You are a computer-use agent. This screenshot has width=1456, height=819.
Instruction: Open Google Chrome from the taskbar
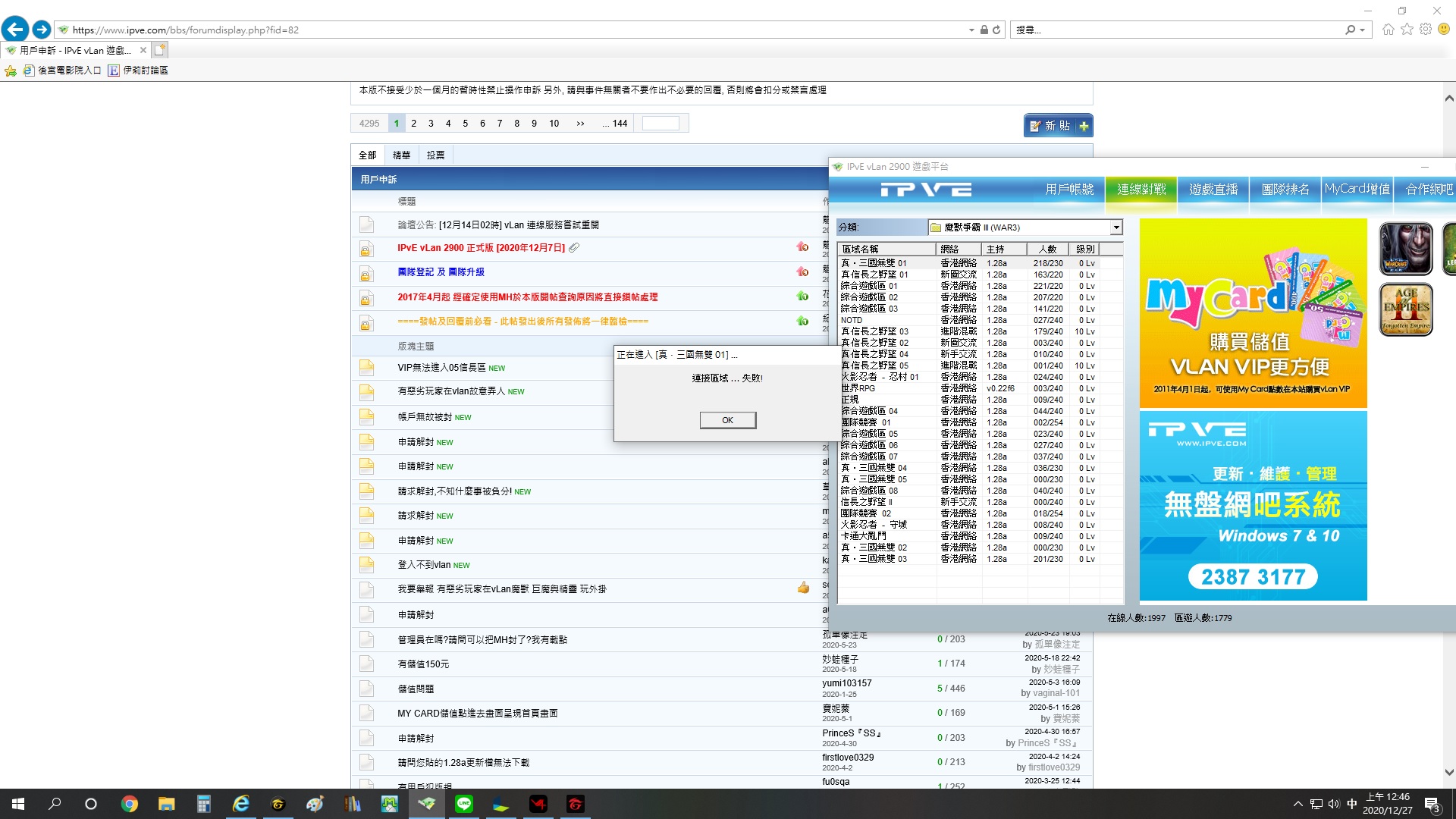pos(130,804)
